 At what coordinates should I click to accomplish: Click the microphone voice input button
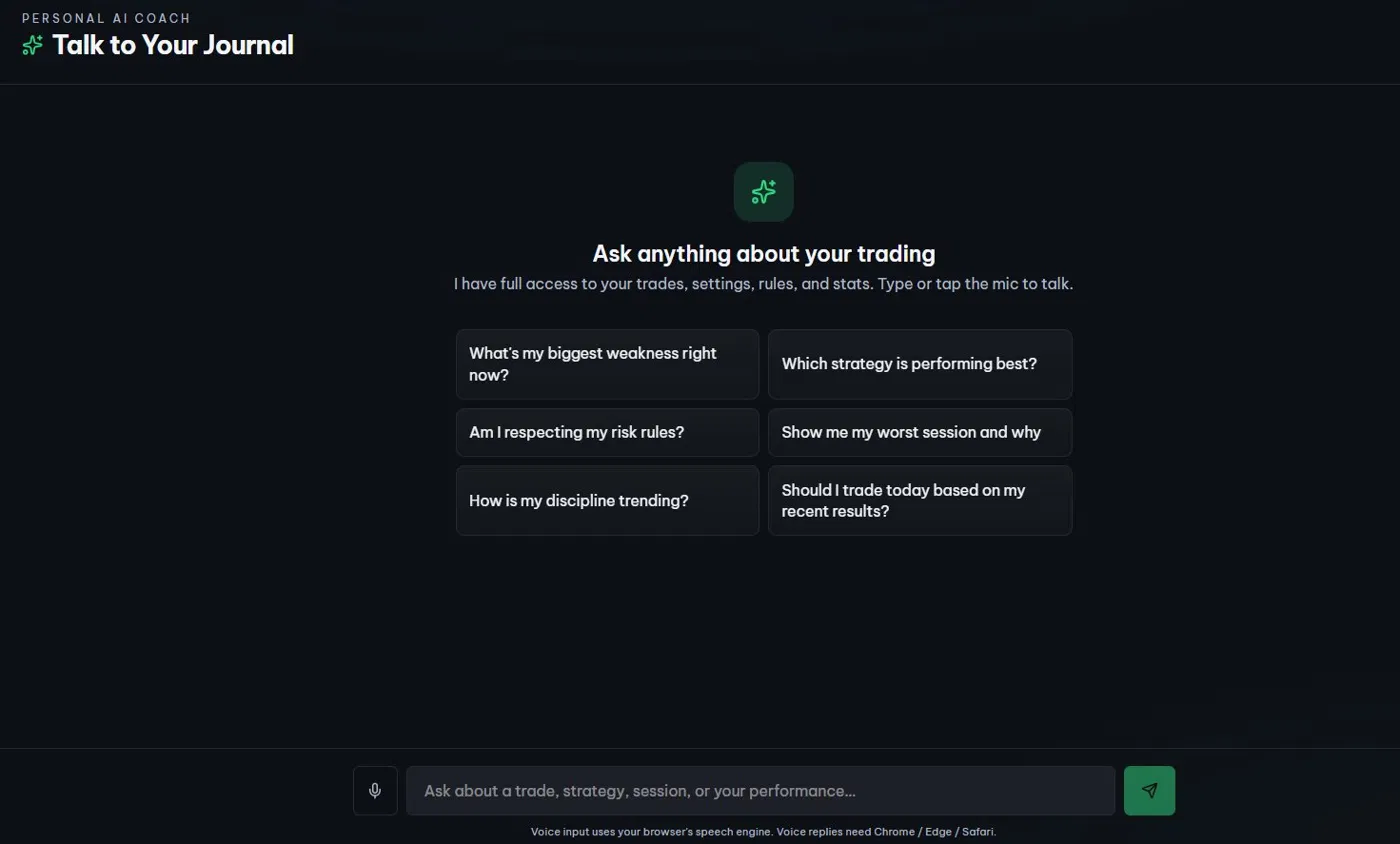coord(375,791)
